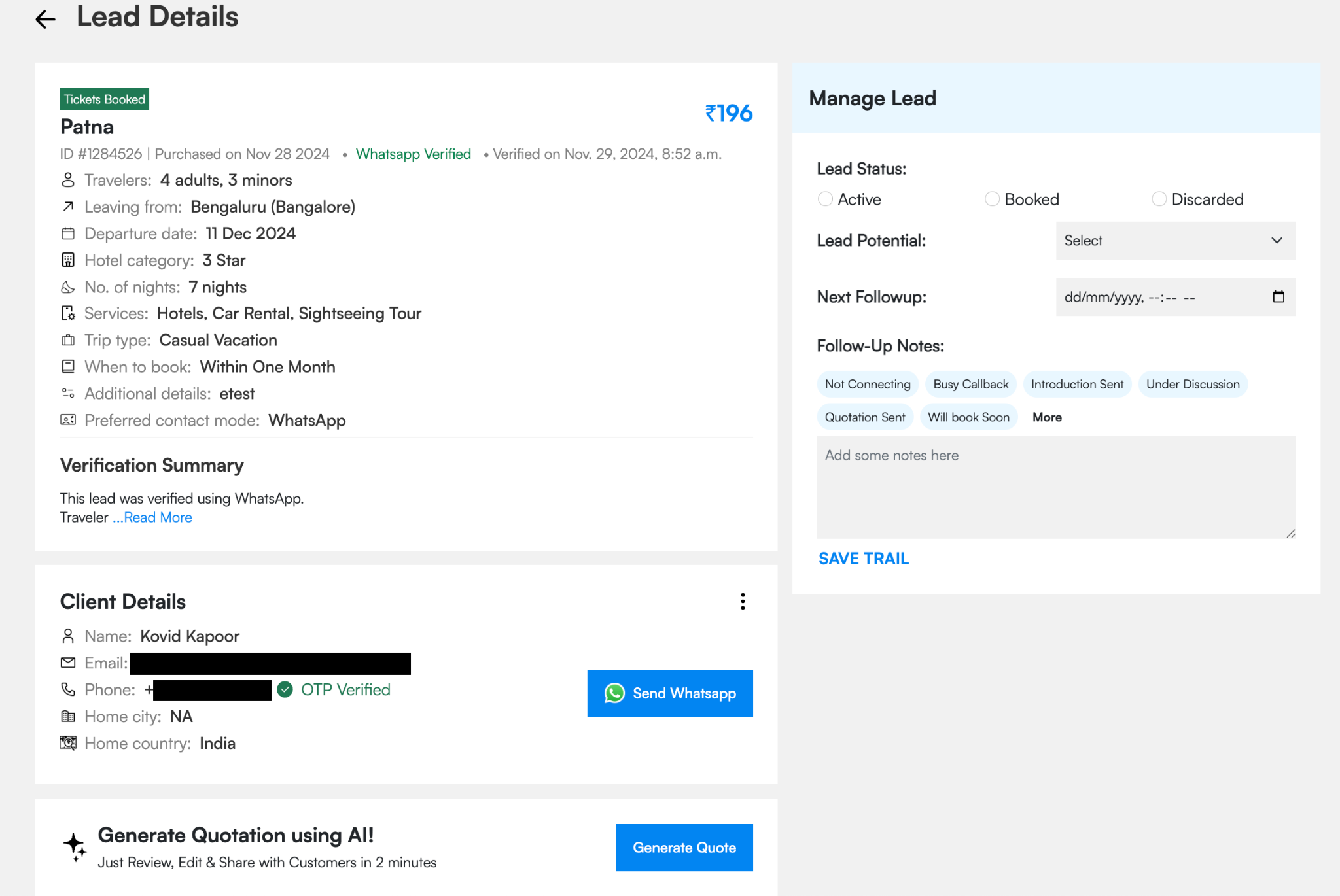Expand verification summary with Read More

point(158,517)
